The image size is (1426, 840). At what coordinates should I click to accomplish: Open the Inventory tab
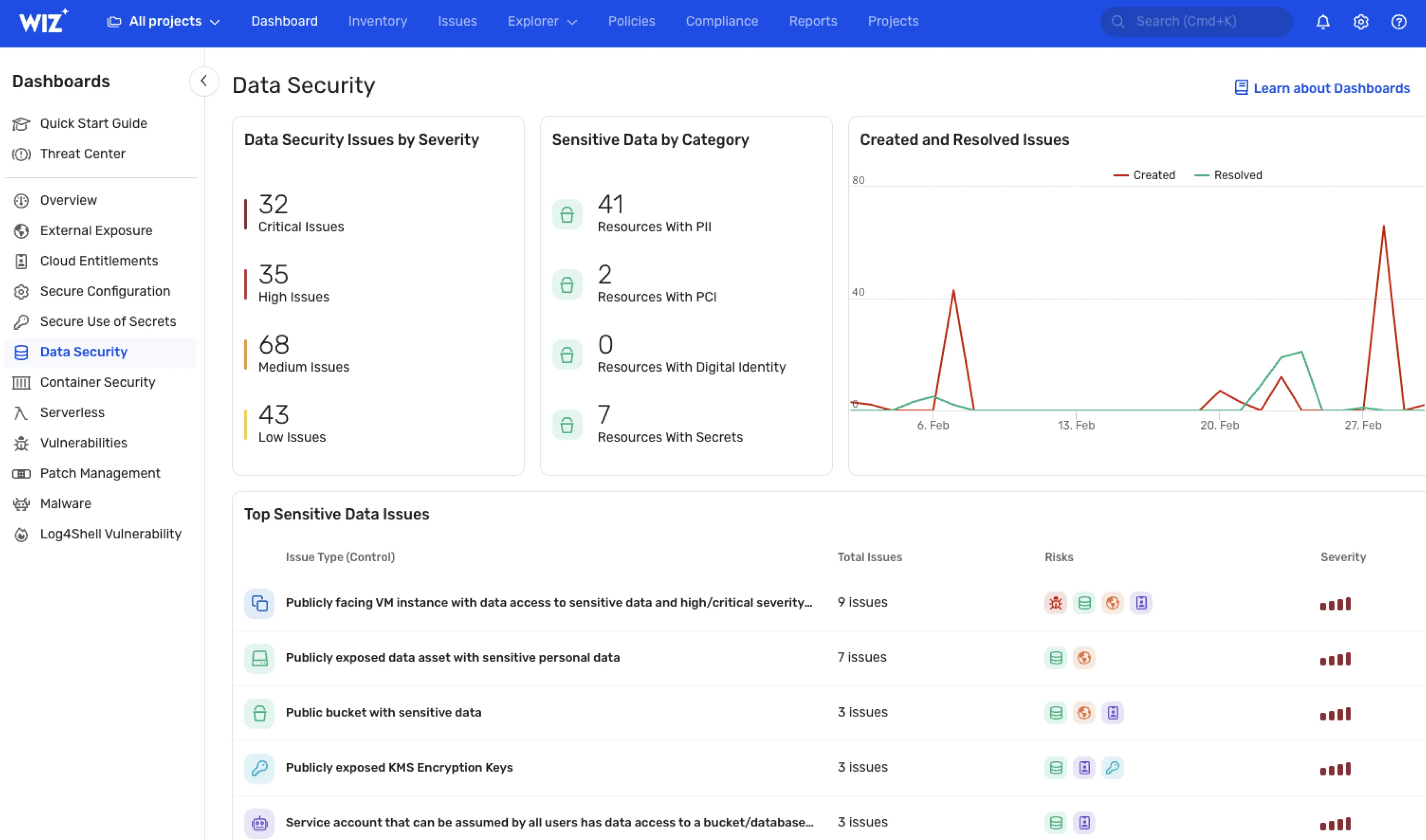click(378, 22)
